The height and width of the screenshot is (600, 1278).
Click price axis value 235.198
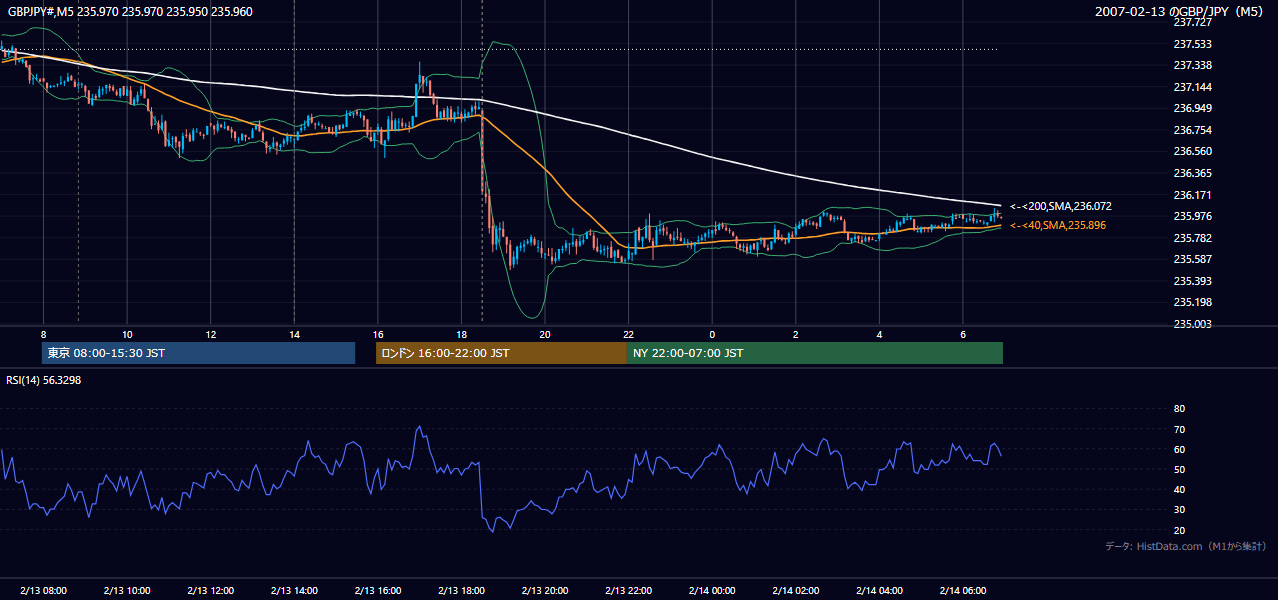coord(1192,302)
